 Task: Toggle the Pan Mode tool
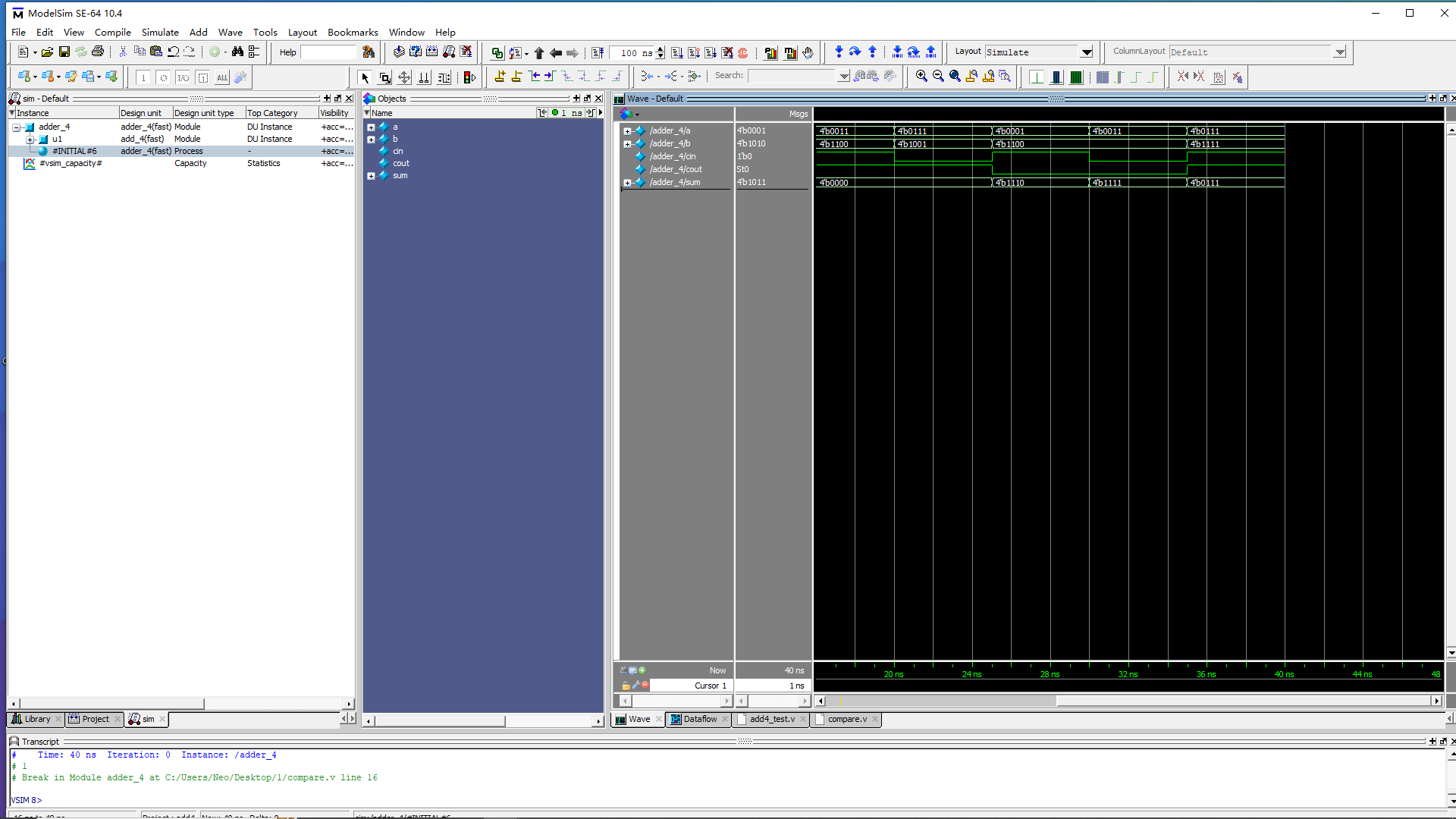pyautogui.click(x=404, y=77)
